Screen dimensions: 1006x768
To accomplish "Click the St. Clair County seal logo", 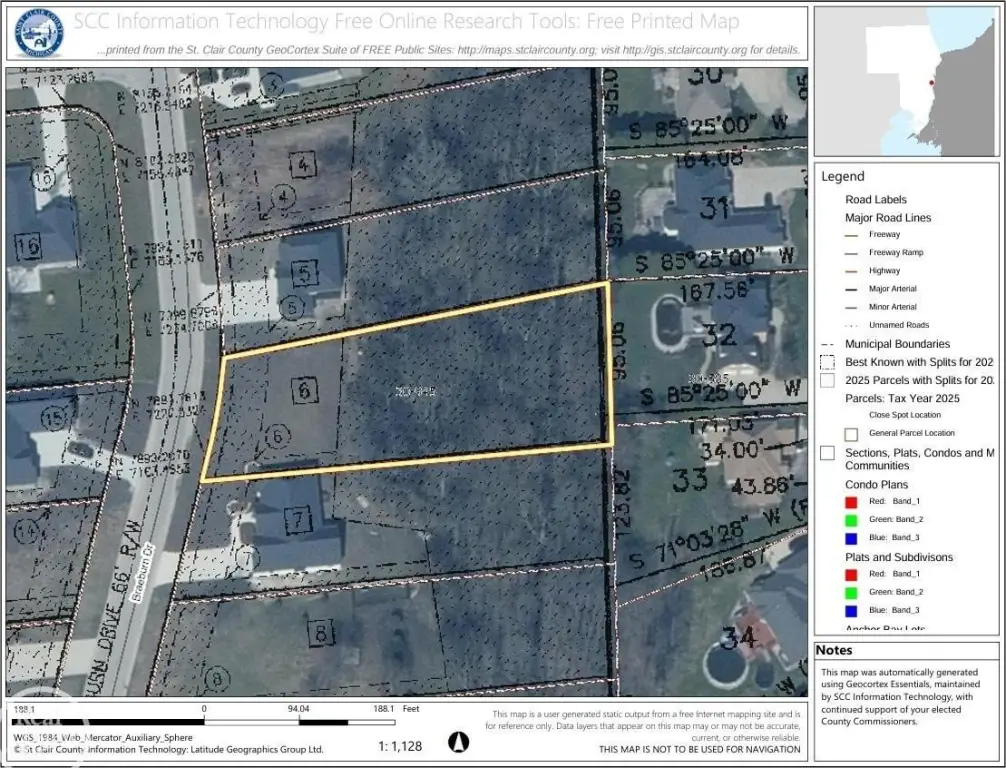I will pos(40,34).
